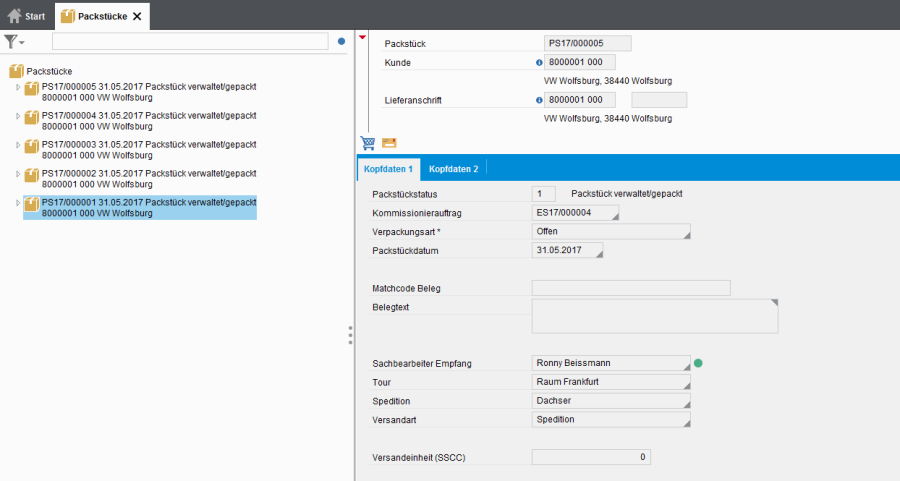Go to the Start home tab
Screen dimensions: 900x481
pyautogui.click(x=27, y=16)
